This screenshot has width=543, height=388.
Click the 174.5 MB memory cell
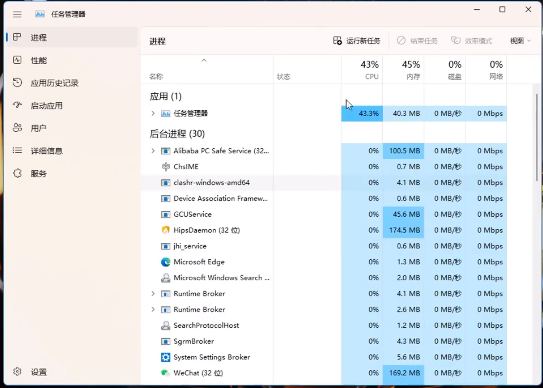pyautogui.click(x=403, y=230)
